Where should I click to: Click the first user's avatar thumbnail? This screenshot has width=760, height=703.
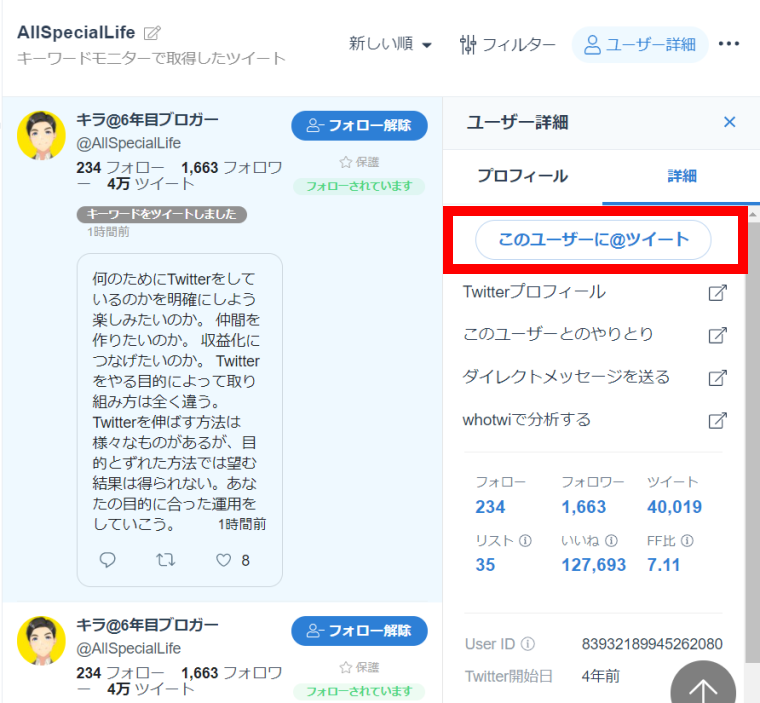click(x=42, y=136)
